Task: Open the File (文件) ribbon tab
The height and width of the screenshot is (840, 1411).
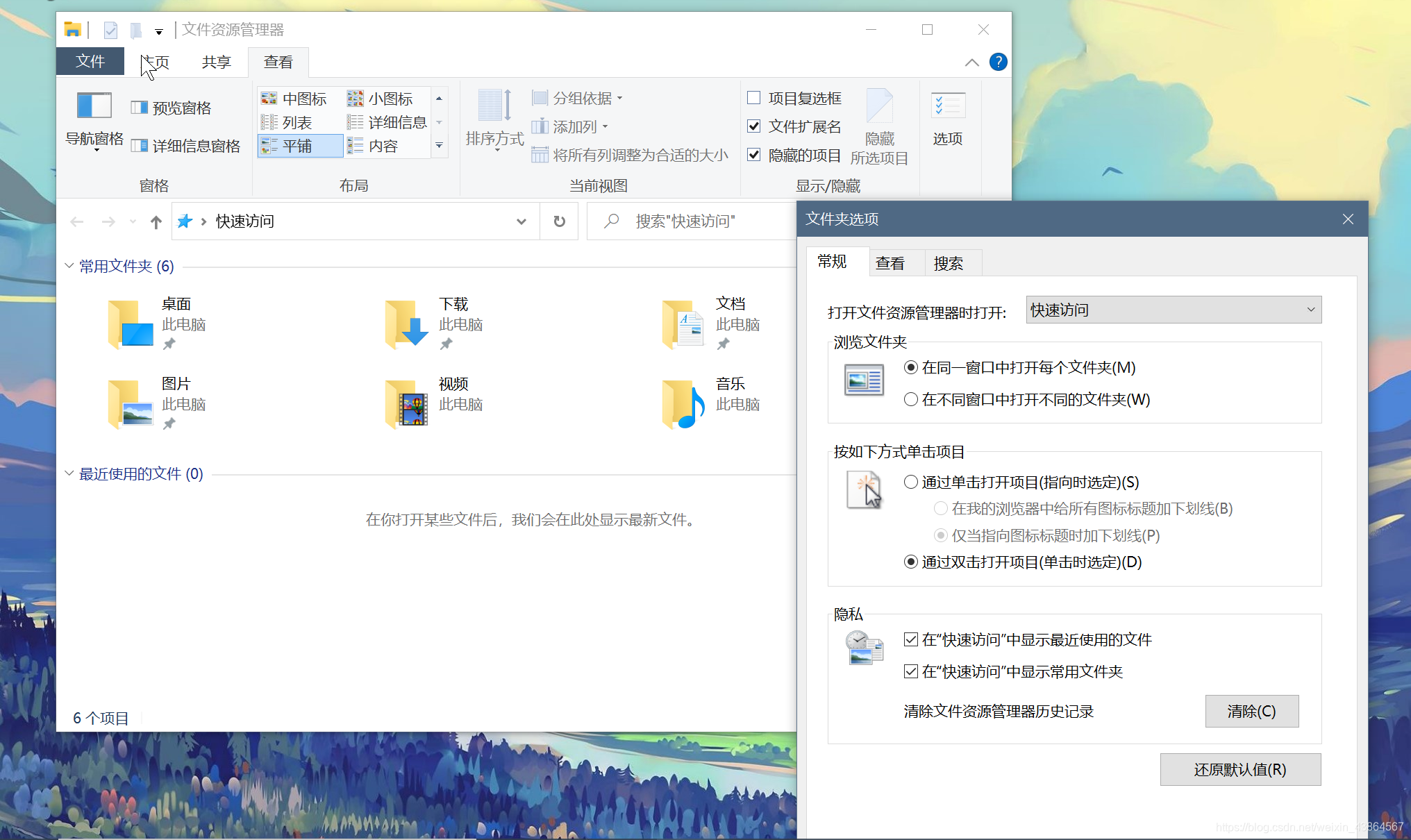Action: pos(90,61)
